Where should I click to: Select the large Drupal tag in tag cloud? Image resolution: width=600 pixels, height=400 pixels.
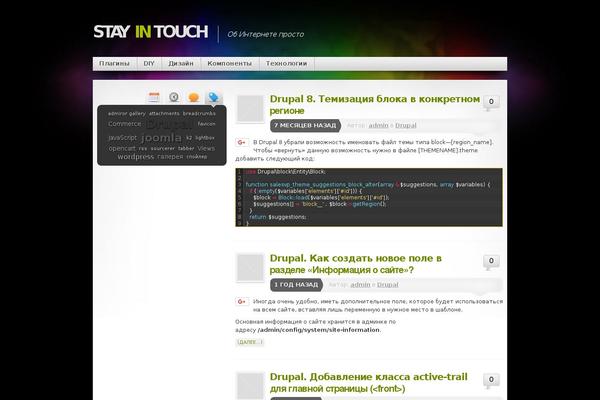point(170,125)
